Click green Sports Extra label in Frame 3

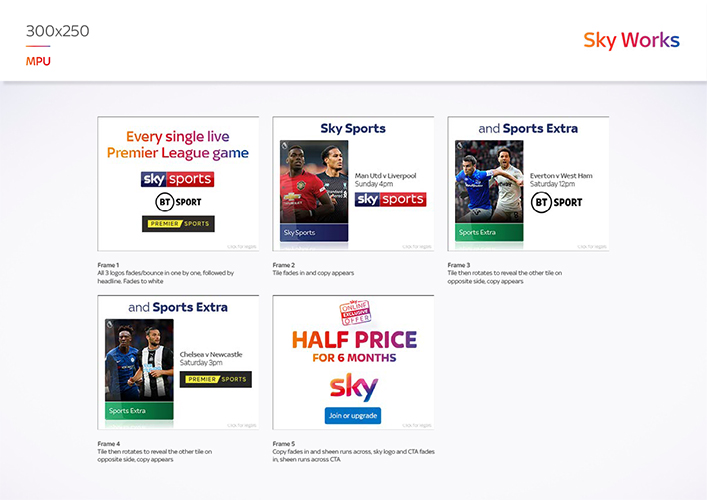[489, 233]
